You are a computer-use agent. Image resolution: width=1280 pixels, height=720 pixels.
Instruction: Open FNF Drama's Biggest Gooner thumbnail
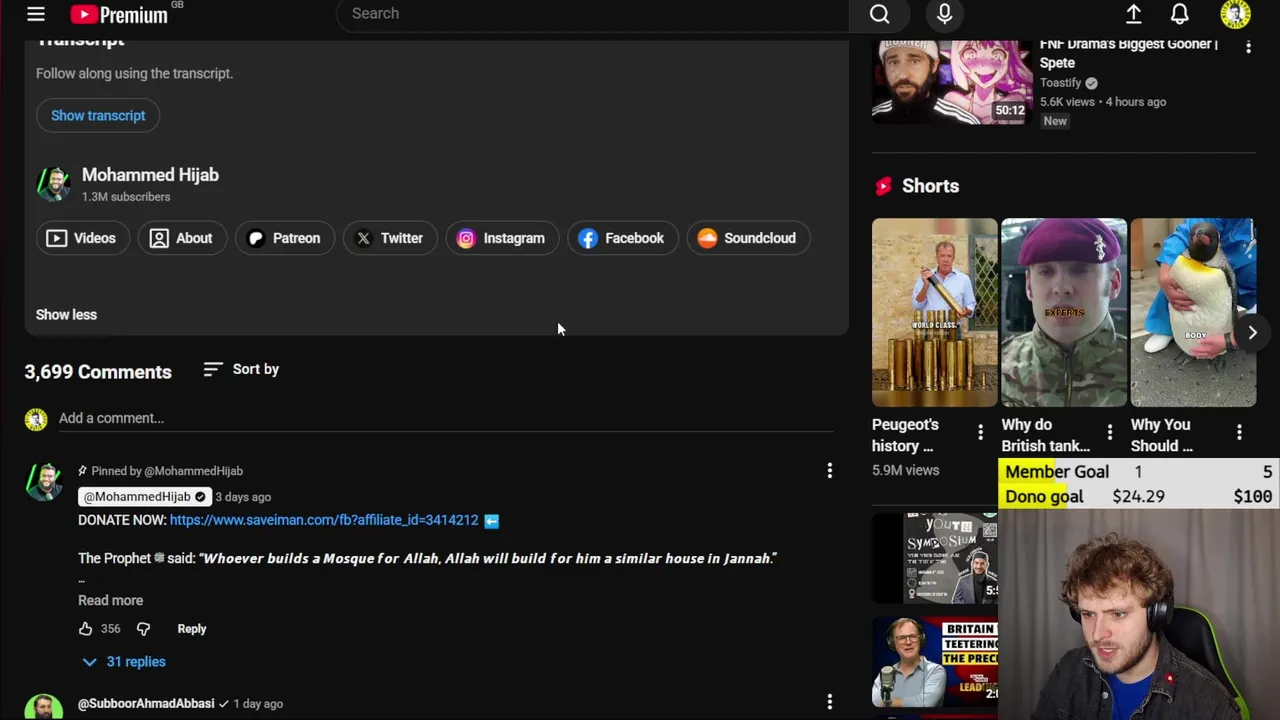pyautogui.click(x=952, y=82)
